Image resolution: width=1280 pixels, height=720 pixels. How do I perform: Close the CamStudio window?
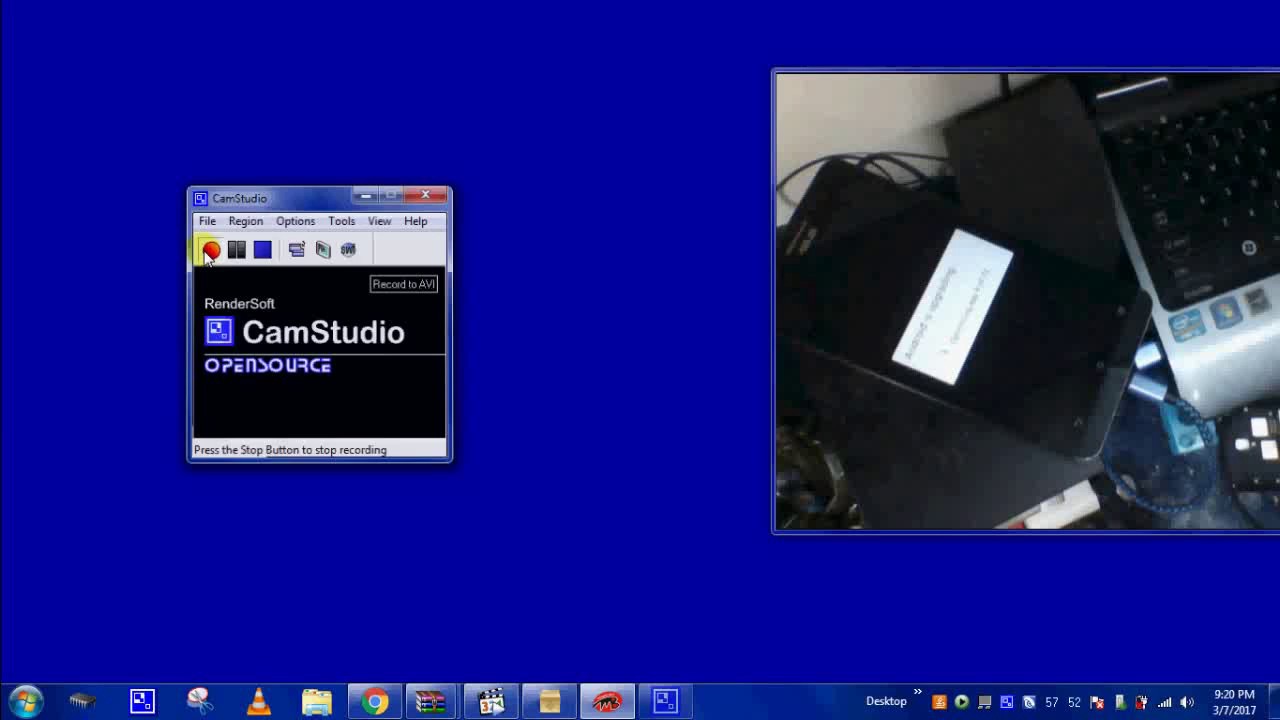(426, 196)
